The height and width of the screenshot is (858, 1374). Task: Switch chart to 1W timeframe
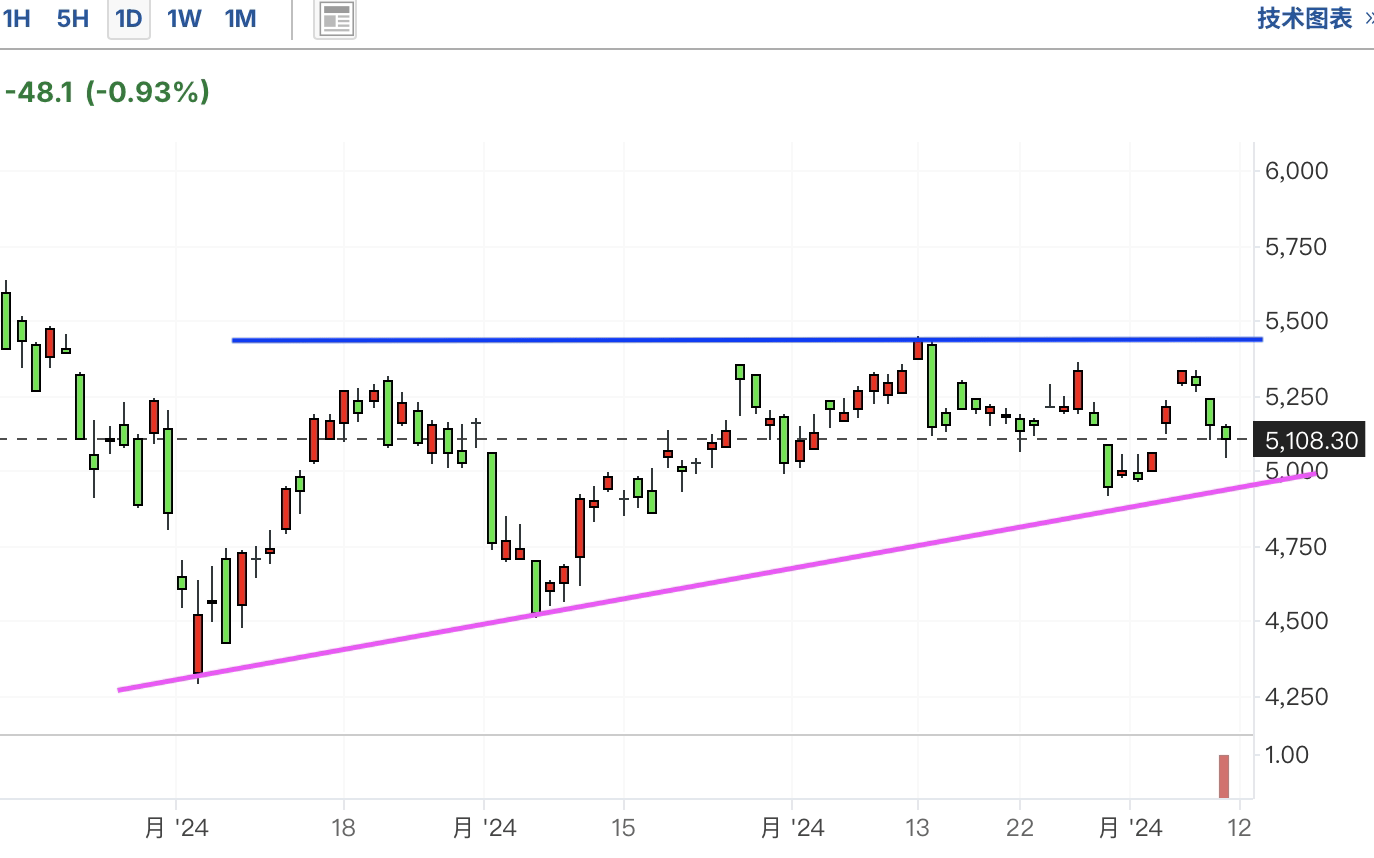184,18
